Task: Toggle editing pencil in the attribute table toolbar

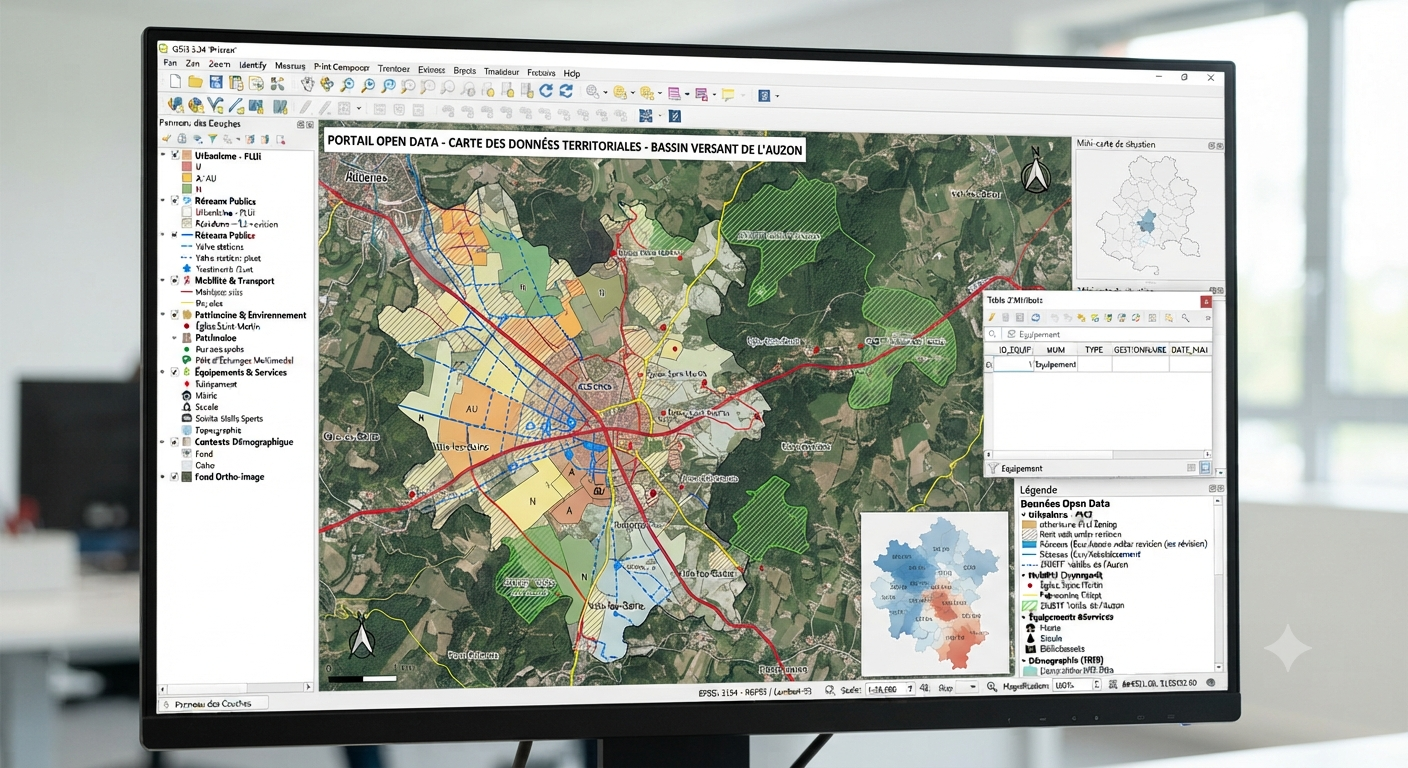Action: 992,317
